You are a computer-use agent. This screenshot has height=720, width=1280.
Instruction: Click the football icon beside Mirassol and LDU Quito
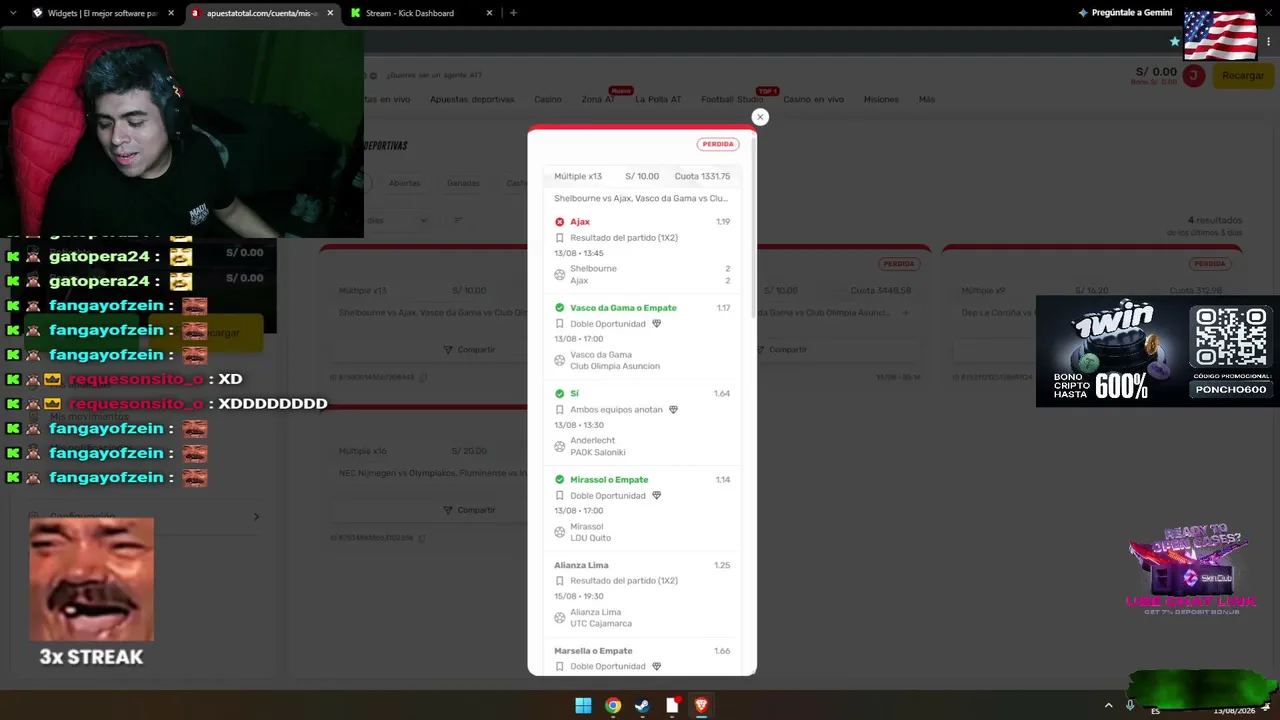(560, 532)
